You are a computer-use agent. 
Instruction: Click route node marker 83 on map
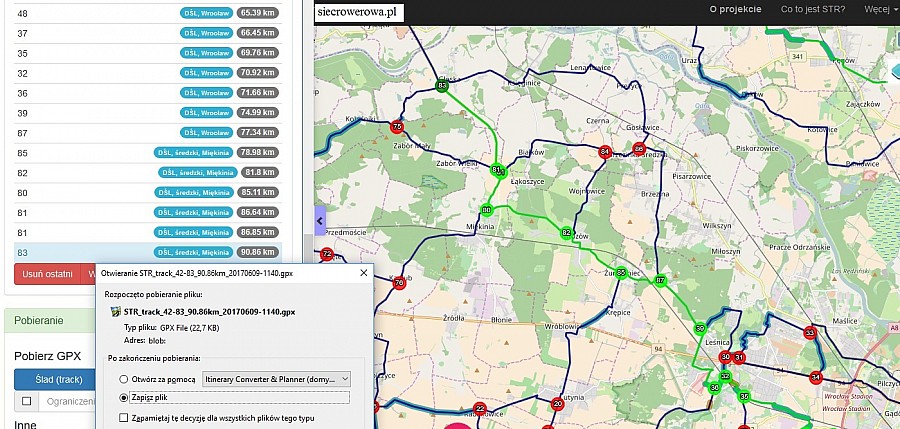point(442,87)
